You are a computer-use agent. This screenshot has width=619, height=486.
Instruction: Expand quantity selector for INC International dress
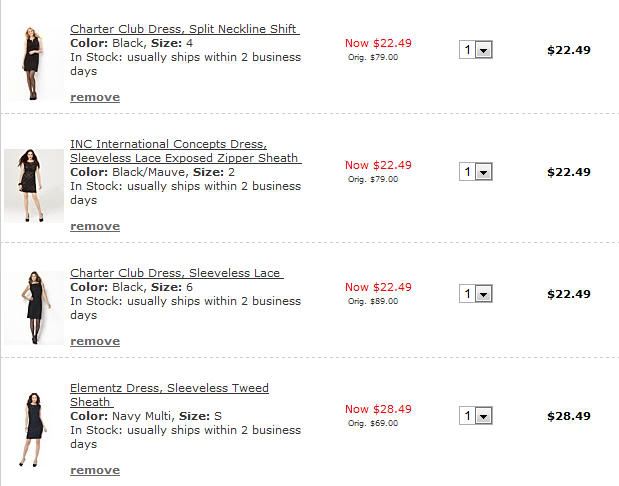coord(484,172)
